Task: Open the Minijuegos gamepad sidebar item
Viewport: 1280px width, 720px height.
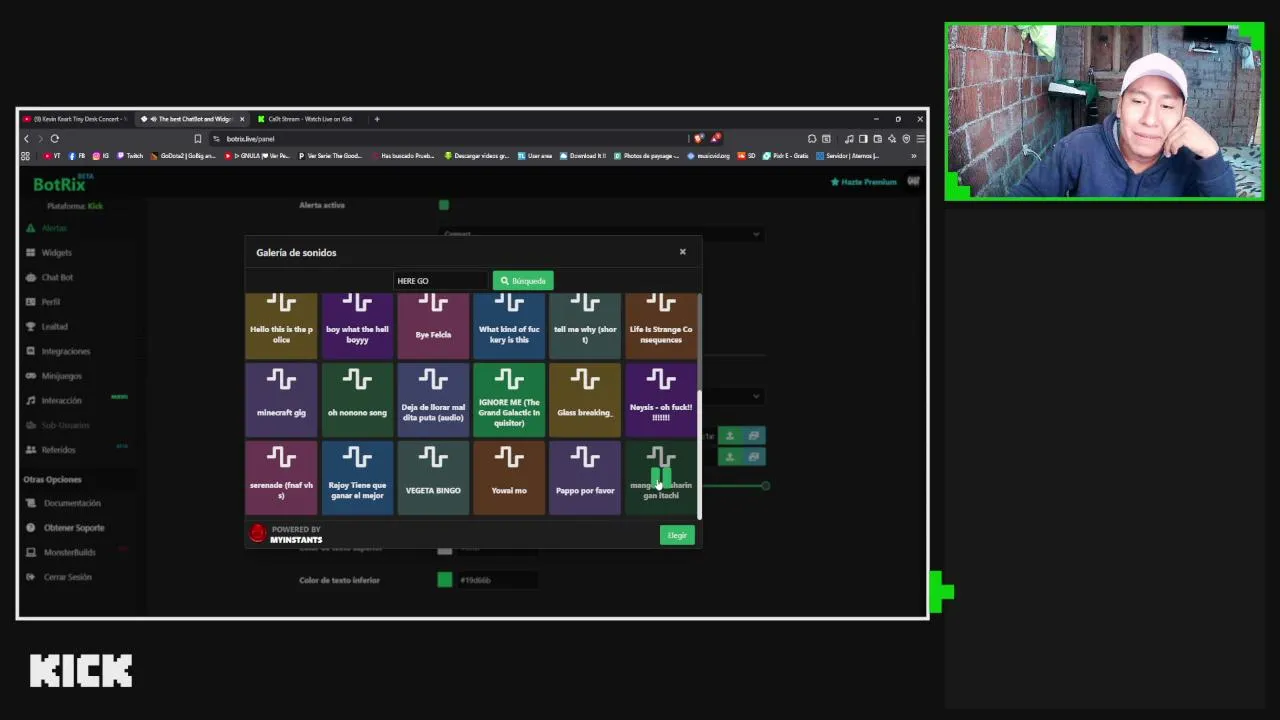Action: (61, 376)
